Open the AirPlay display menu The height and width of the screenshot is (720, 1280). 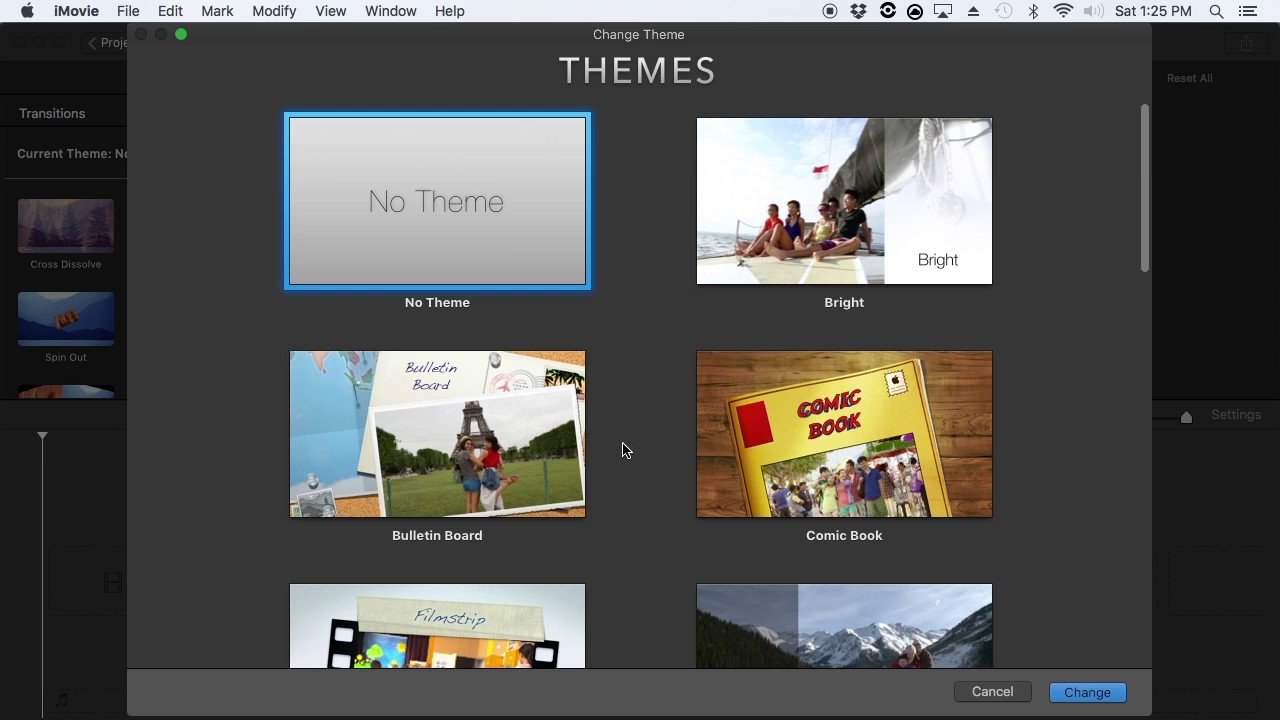944,11
